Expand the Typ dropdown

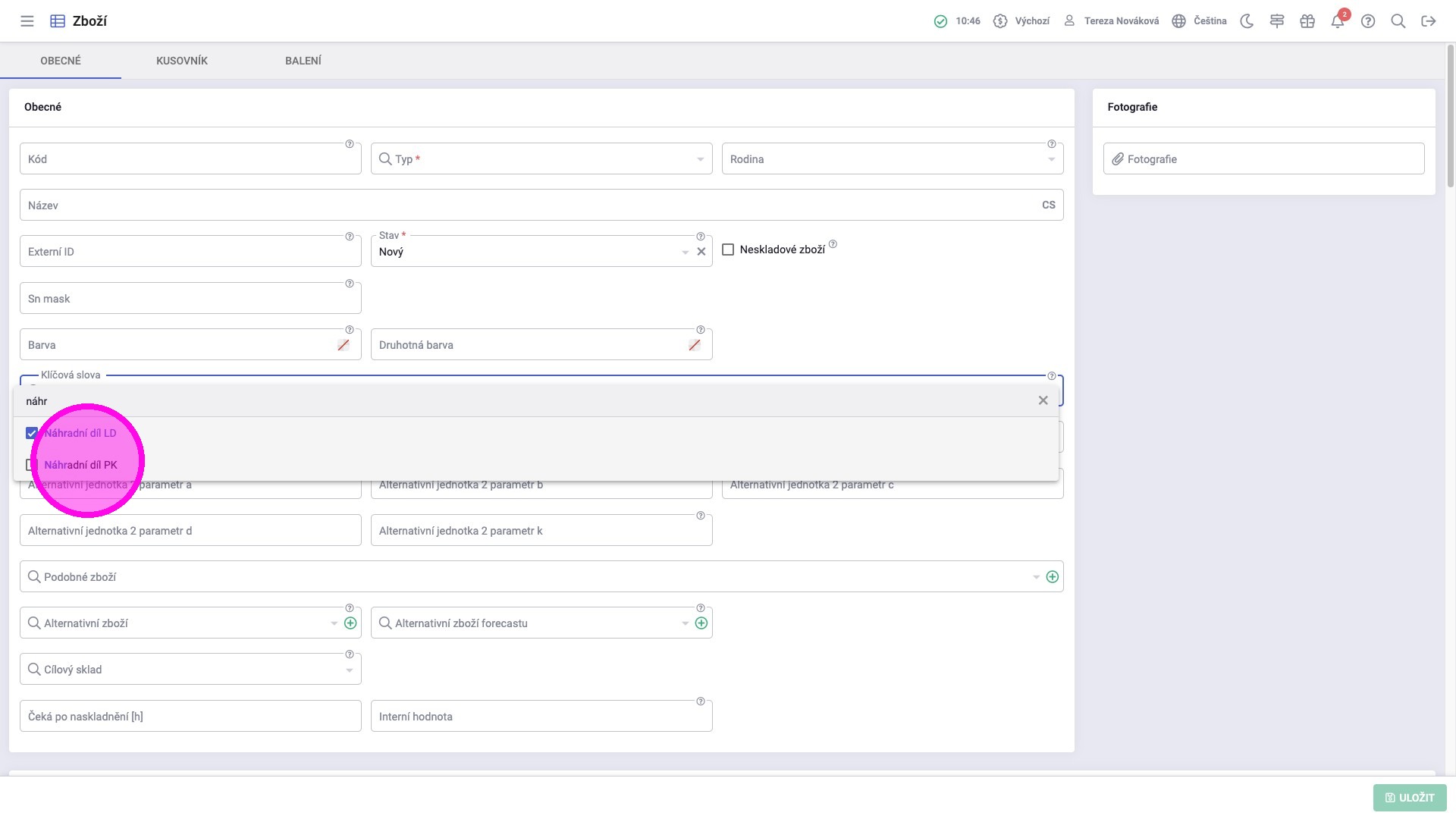click(x=700, y=159)
